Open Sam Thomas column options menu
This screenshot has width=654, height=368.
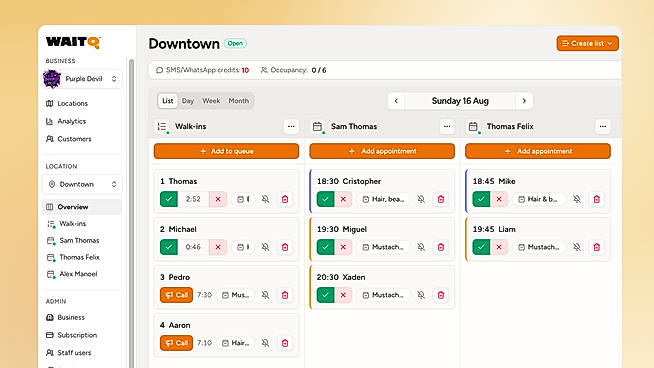447,126
